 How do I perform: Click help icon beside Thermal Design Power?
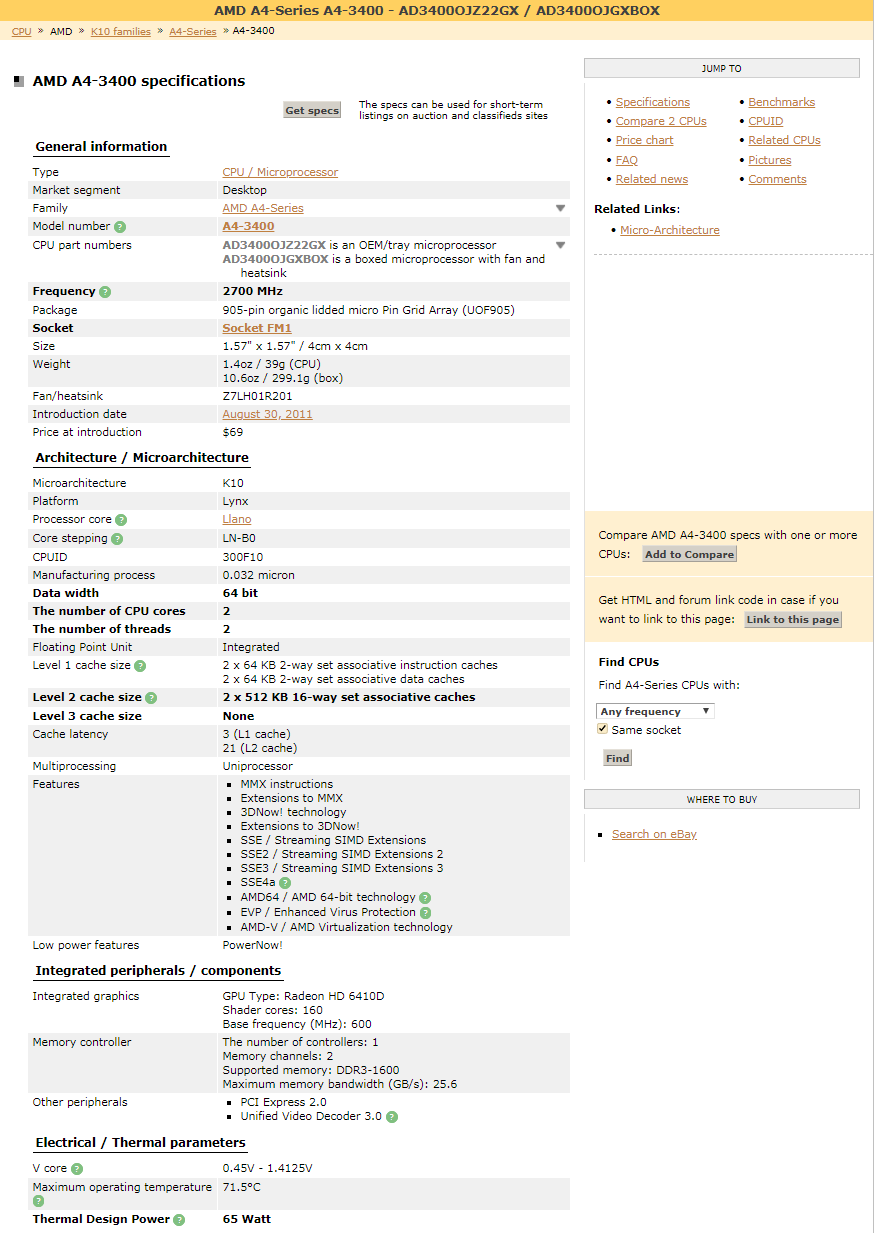click(x=179, y=1220)
